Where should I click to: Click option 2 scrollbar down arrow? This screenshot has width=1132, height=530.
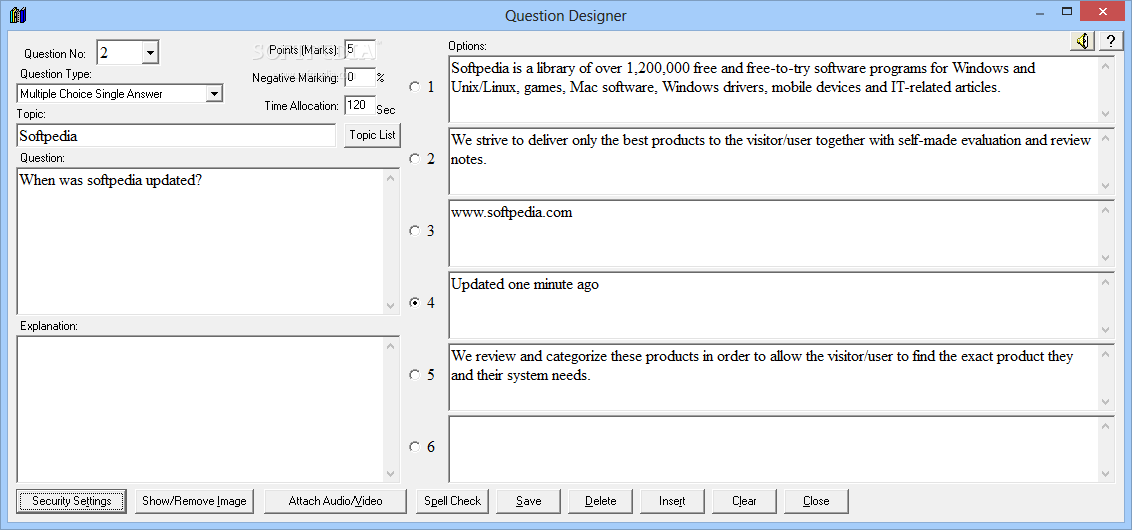1106,186
